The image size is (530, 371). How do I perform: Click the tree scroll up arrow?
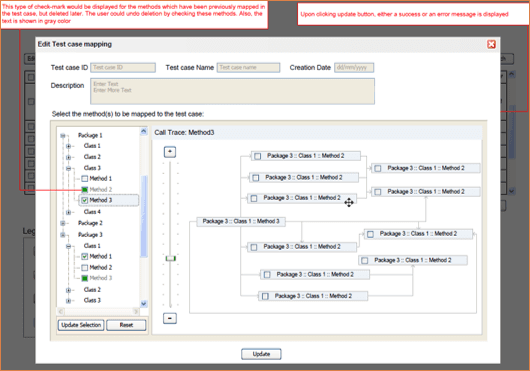coord(144,131)
